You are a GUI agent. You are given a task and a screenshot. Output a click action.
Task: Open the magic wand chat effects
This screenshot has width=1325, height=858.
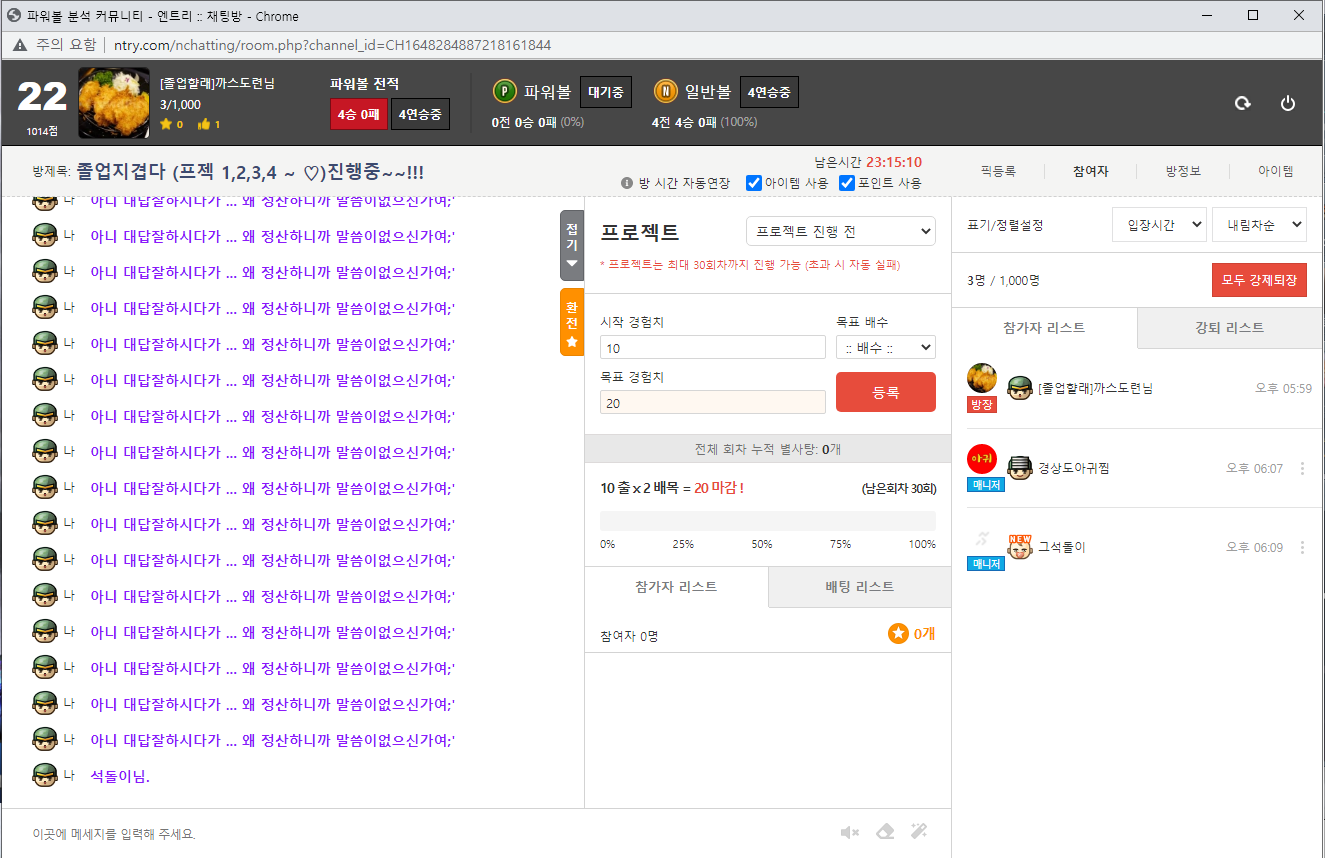coord(919,832)
